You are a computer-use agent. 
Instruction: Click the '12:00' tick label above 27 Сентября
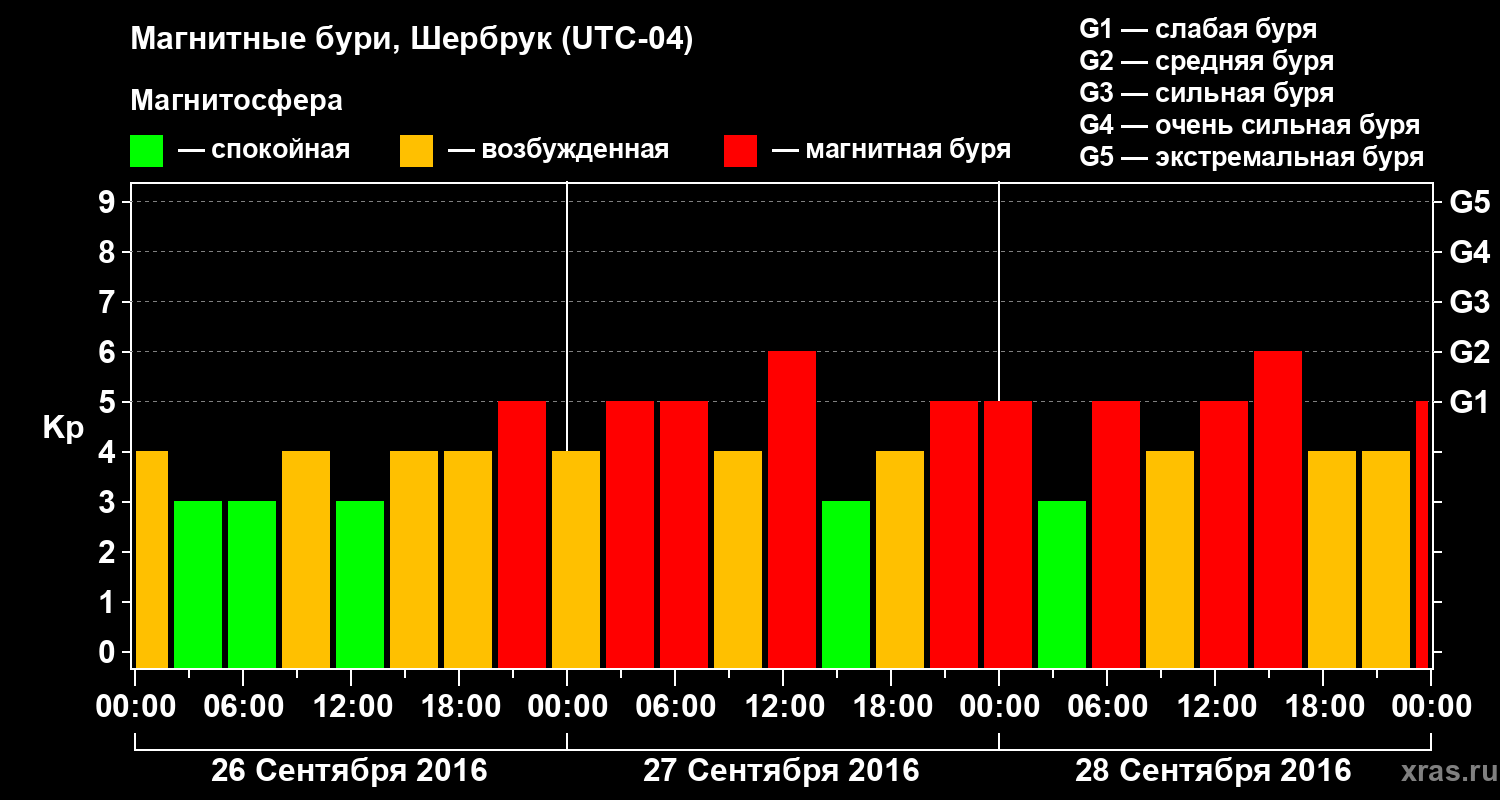[x=783, y=706]
